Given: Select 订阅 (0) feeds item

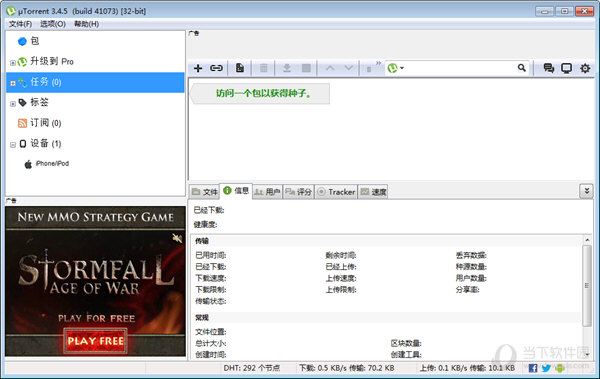Looking at the screenshot, I should tap(95, 123).
